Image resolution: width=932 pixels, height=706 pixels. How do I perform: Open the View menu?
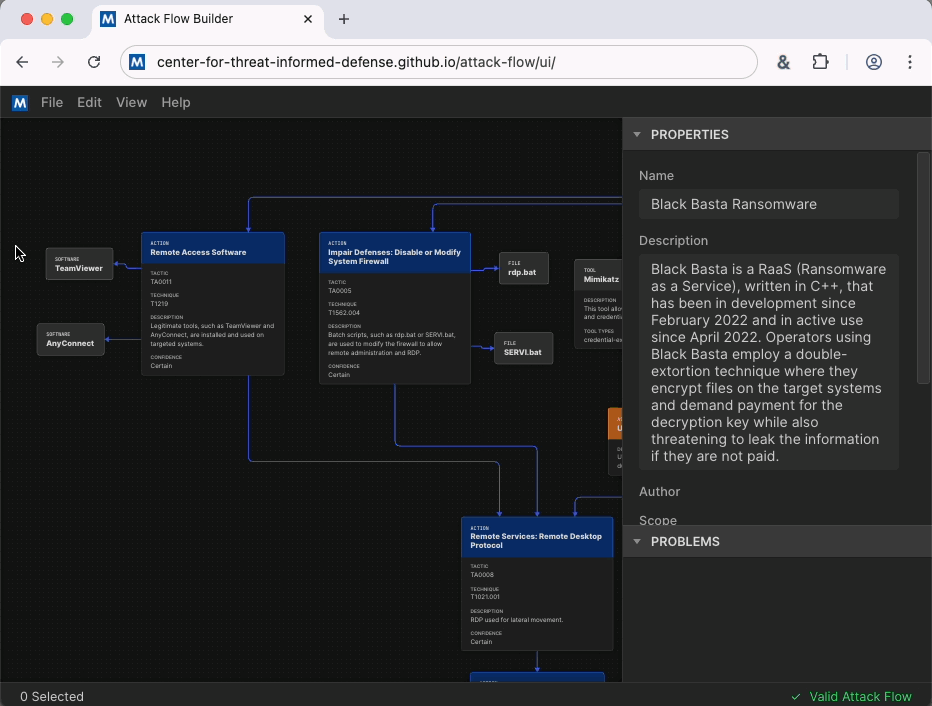click(x=131, y=102)
